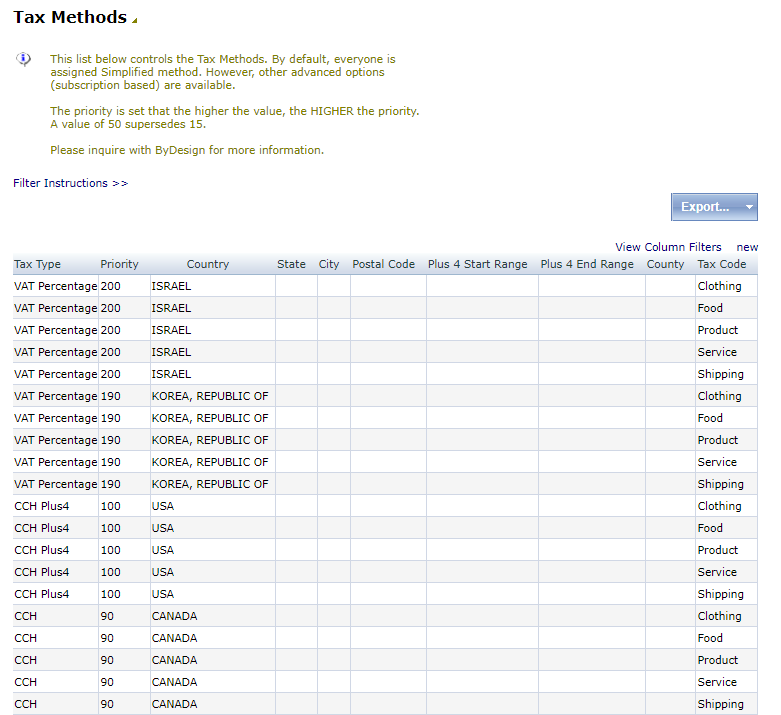Click the City column header
Viewport: 781px width, 715px height.
329,264
